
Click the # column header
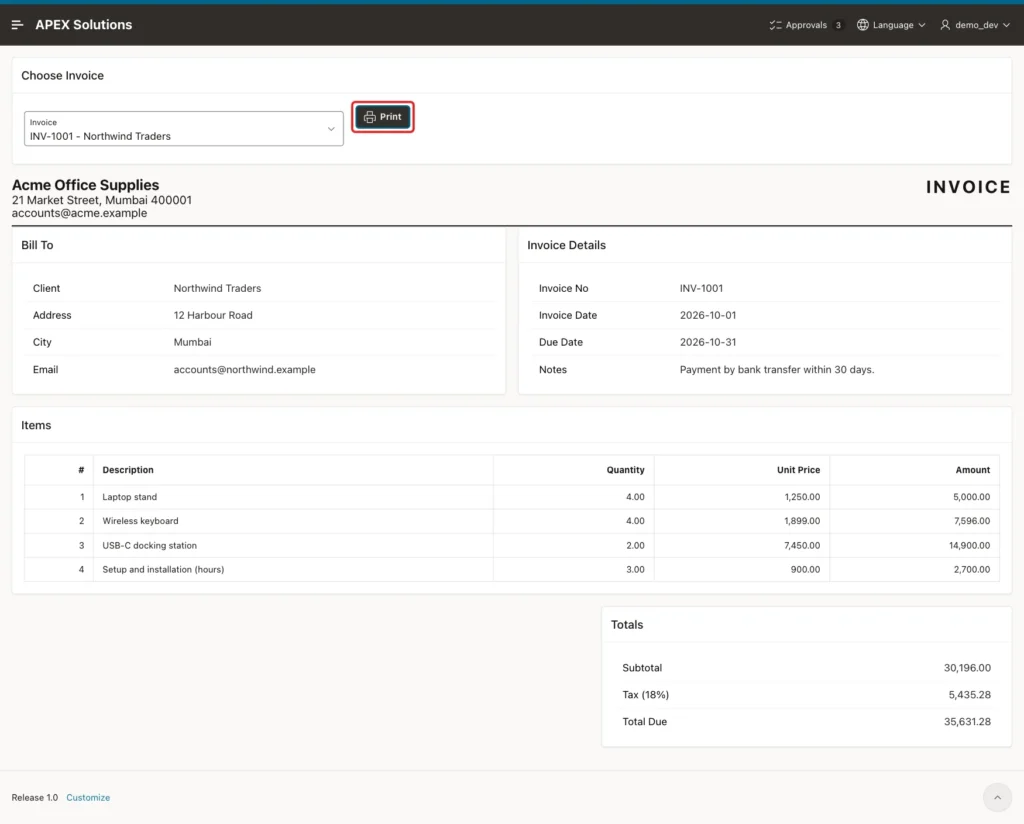(x=81, y=470)
